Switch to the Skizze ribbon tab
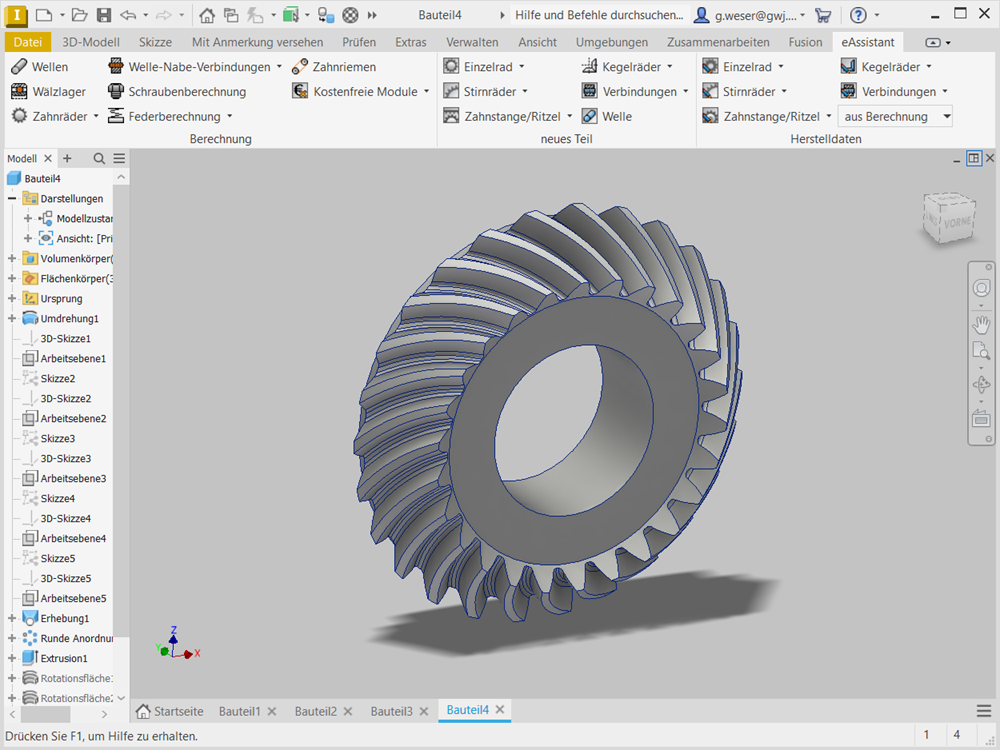Image resolution: width=1000 pixels, height=750 pixels. click(x=155, y=42)
